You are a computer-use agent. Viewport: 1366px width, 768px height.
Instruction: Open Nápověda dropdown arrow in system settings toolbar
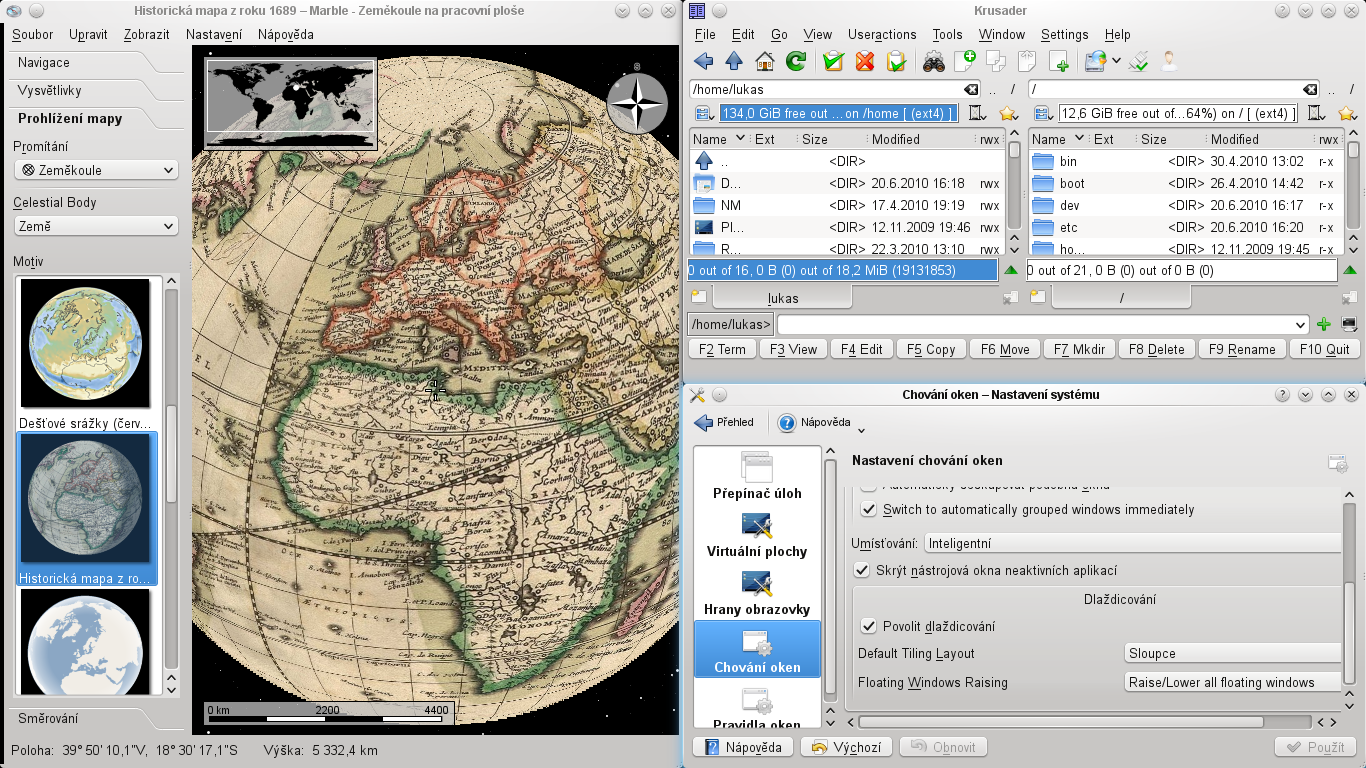click(x=861, y=431)
